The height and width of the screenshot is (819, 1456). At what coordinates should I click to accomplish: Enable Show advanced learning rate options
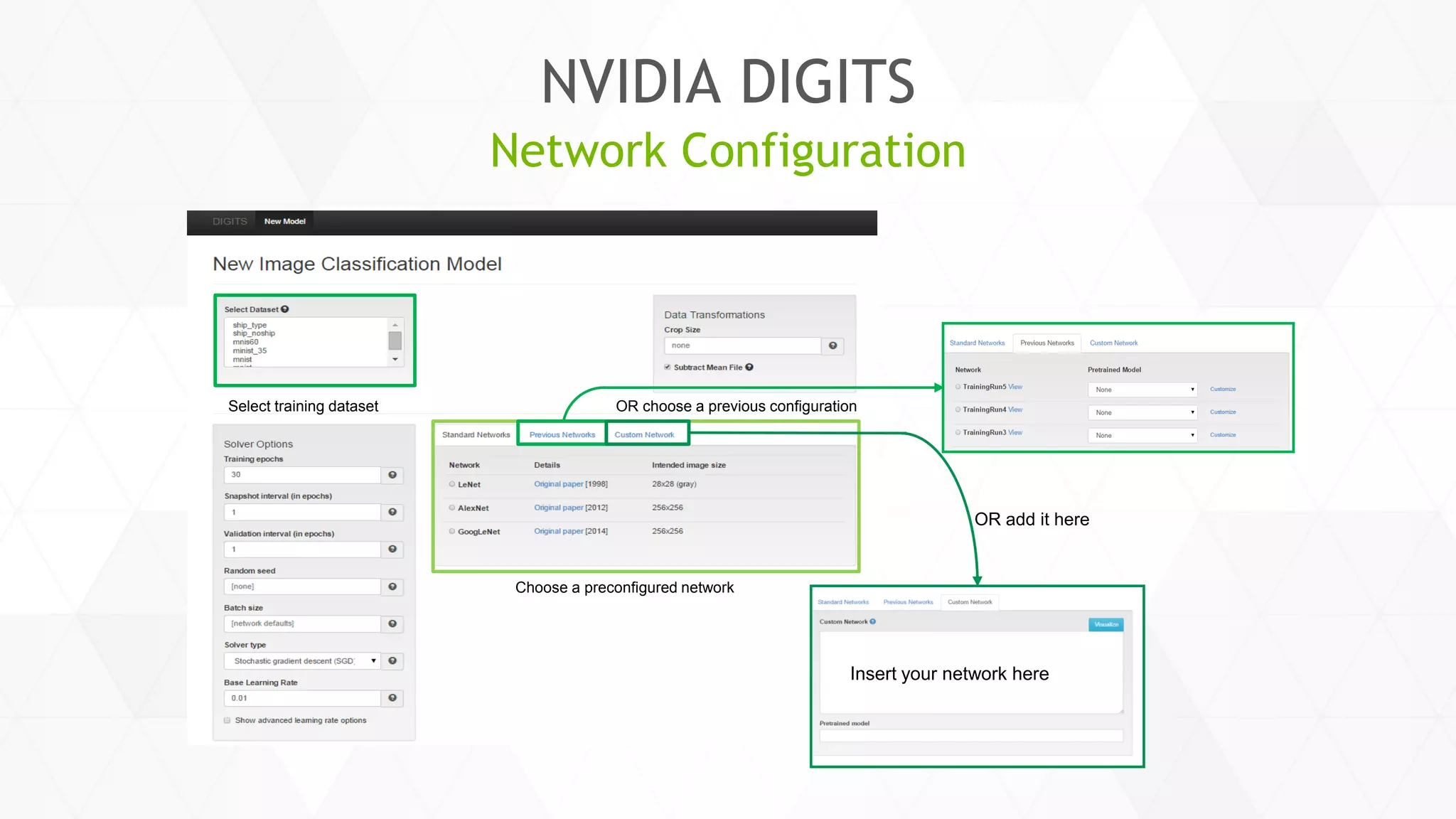pyautogui.click(x=227, y=720)
